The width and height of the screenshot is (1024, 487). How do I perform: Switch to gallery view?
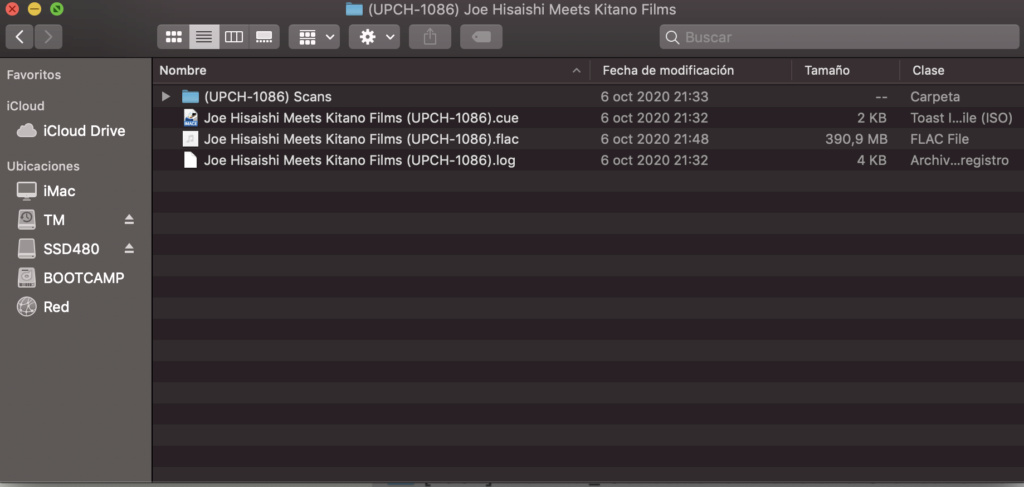(x=264, y=37)
